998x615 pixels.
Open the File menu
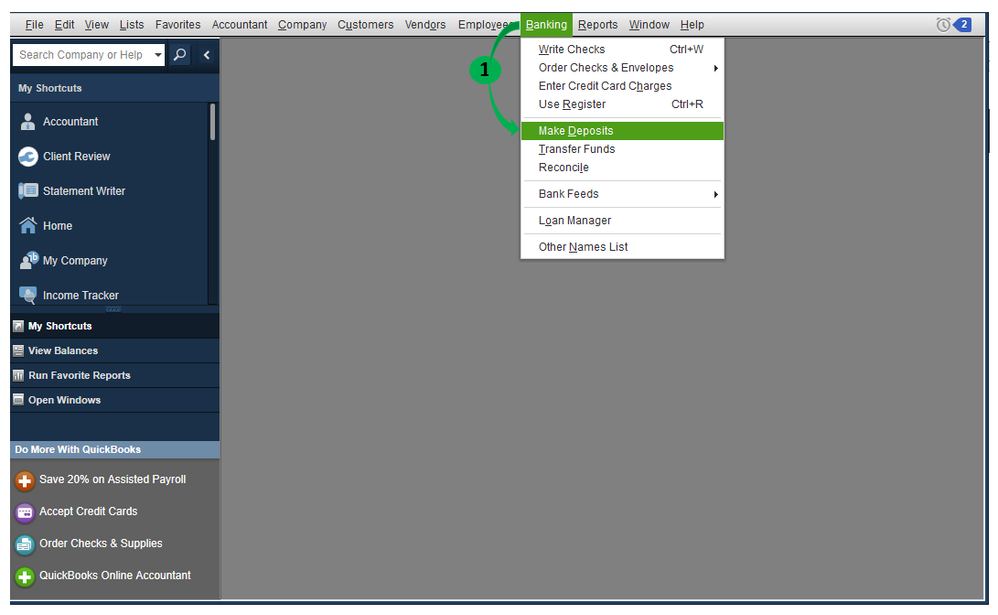click(x=34, y=25)
